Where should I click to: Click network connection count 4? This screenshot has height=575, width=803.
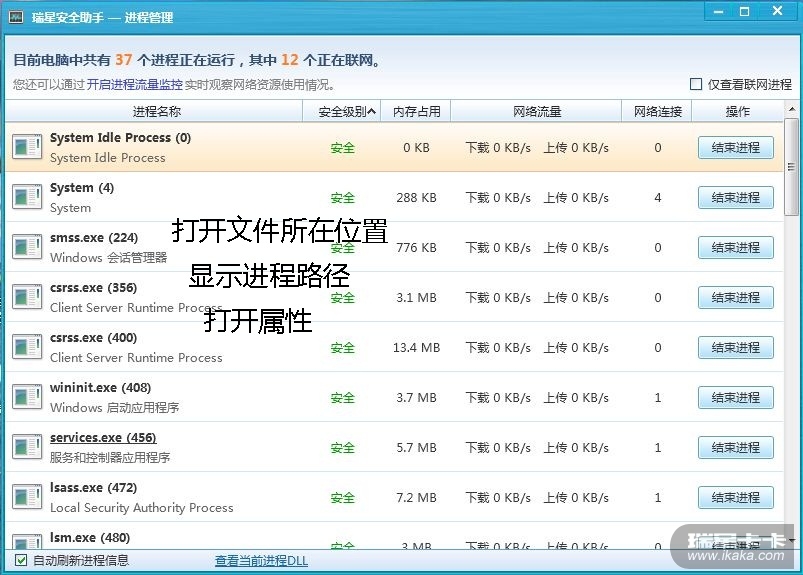658,198
